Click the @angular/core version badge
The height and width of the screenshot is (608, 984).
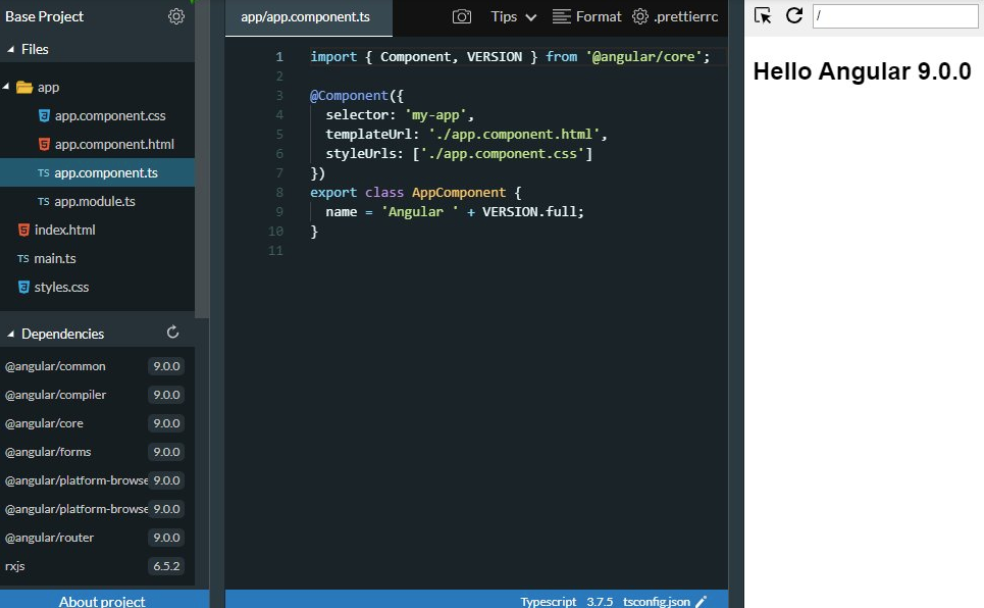tap(166, 423)
